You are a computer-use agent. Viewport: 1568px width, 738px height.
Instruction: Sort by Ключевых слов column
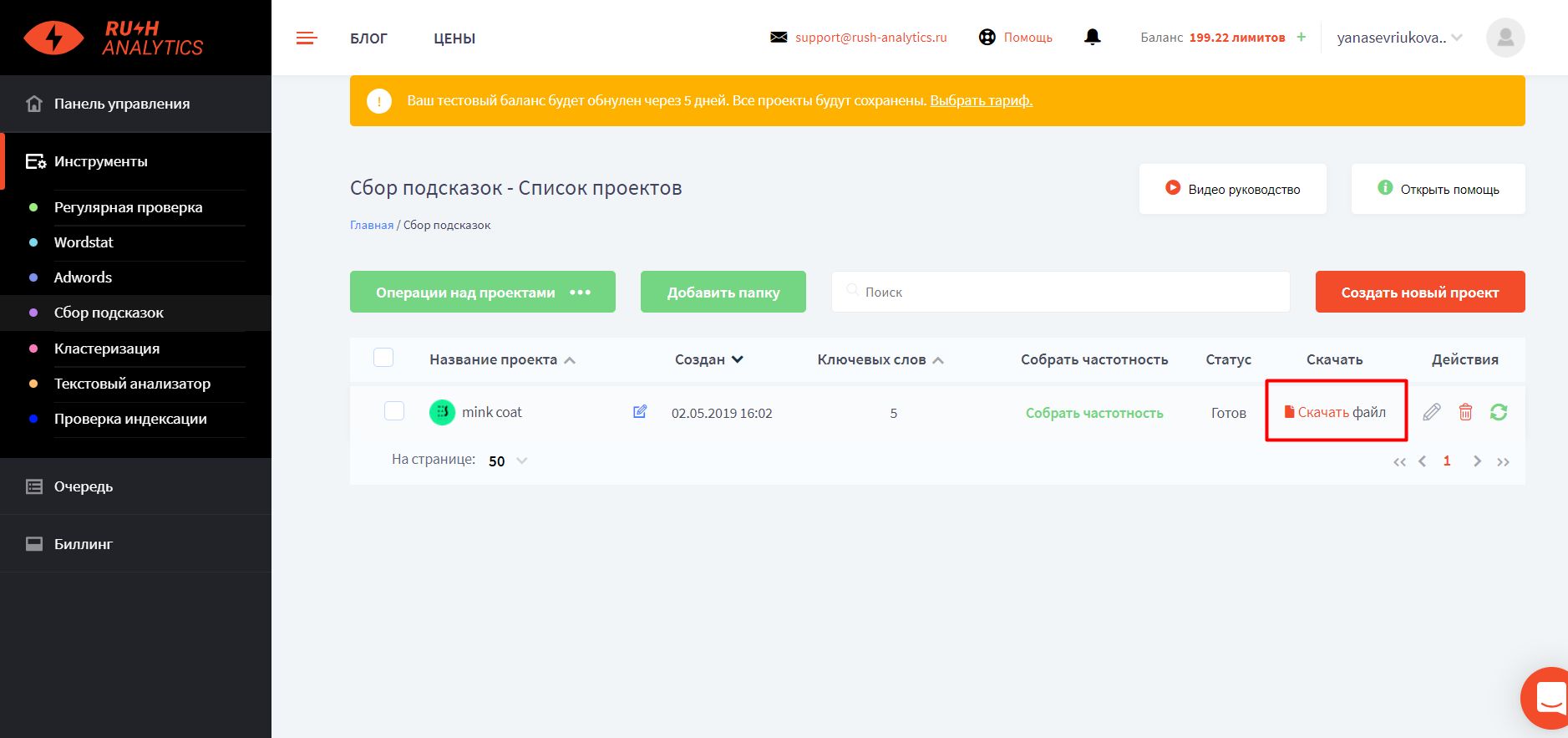[880, 359]
